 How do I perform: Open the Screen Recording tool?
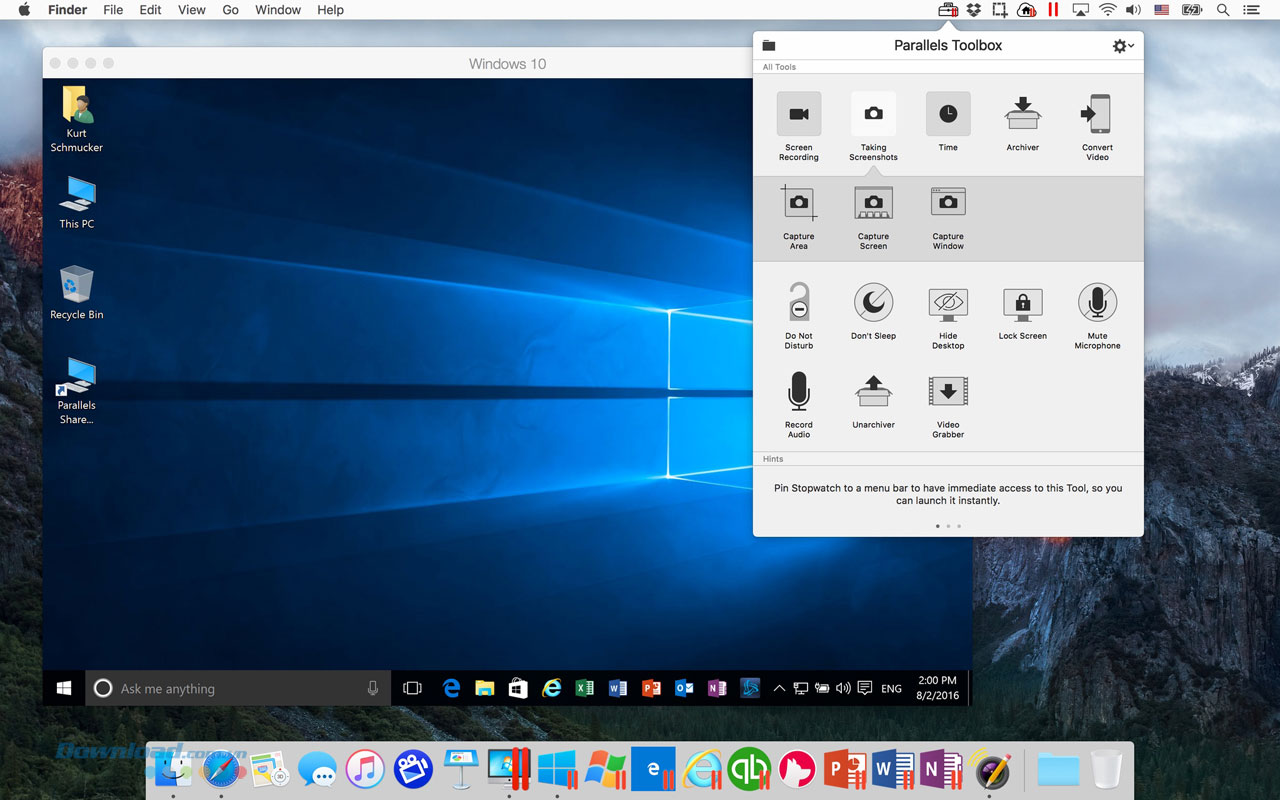point(798,115)
